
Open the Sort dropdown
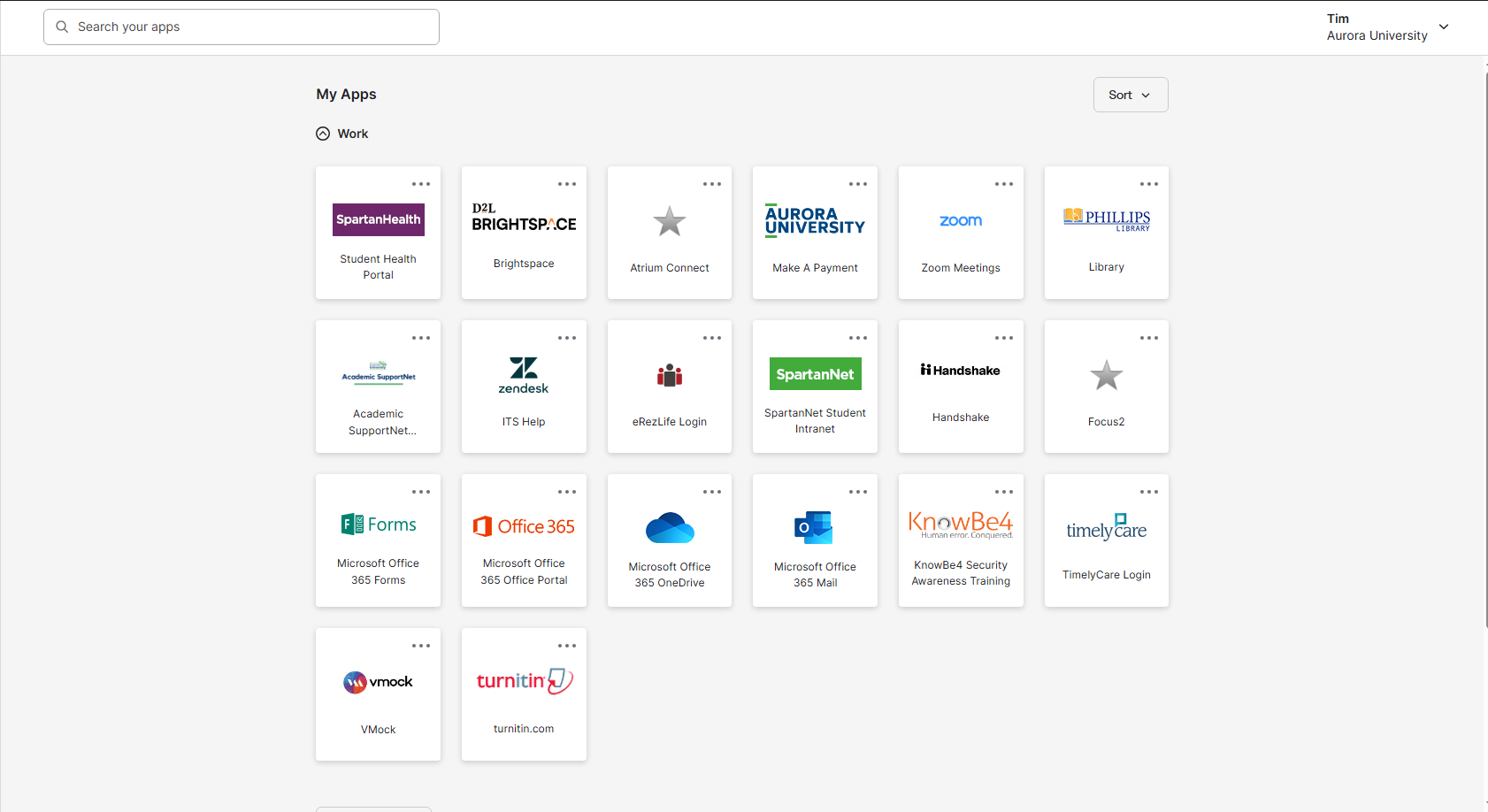(1131, 95)
